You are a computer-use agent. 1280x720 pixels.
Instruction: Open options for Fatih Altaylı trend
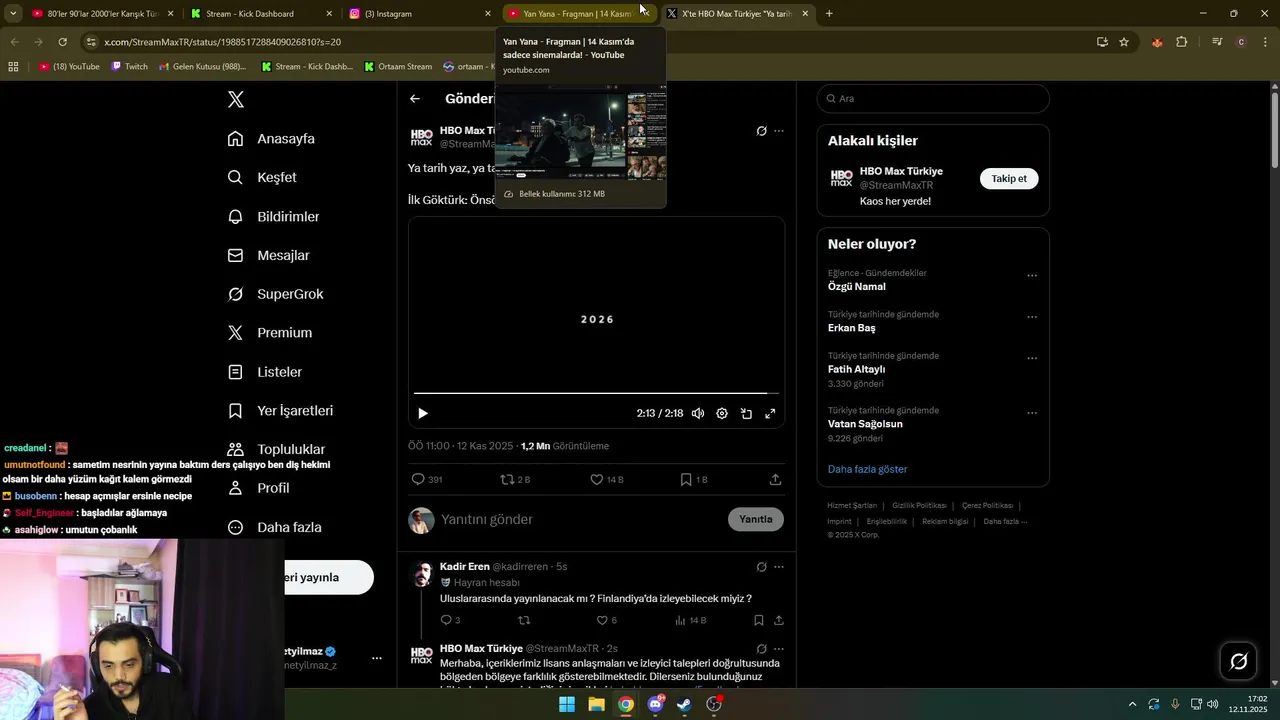click(1032, 358)
